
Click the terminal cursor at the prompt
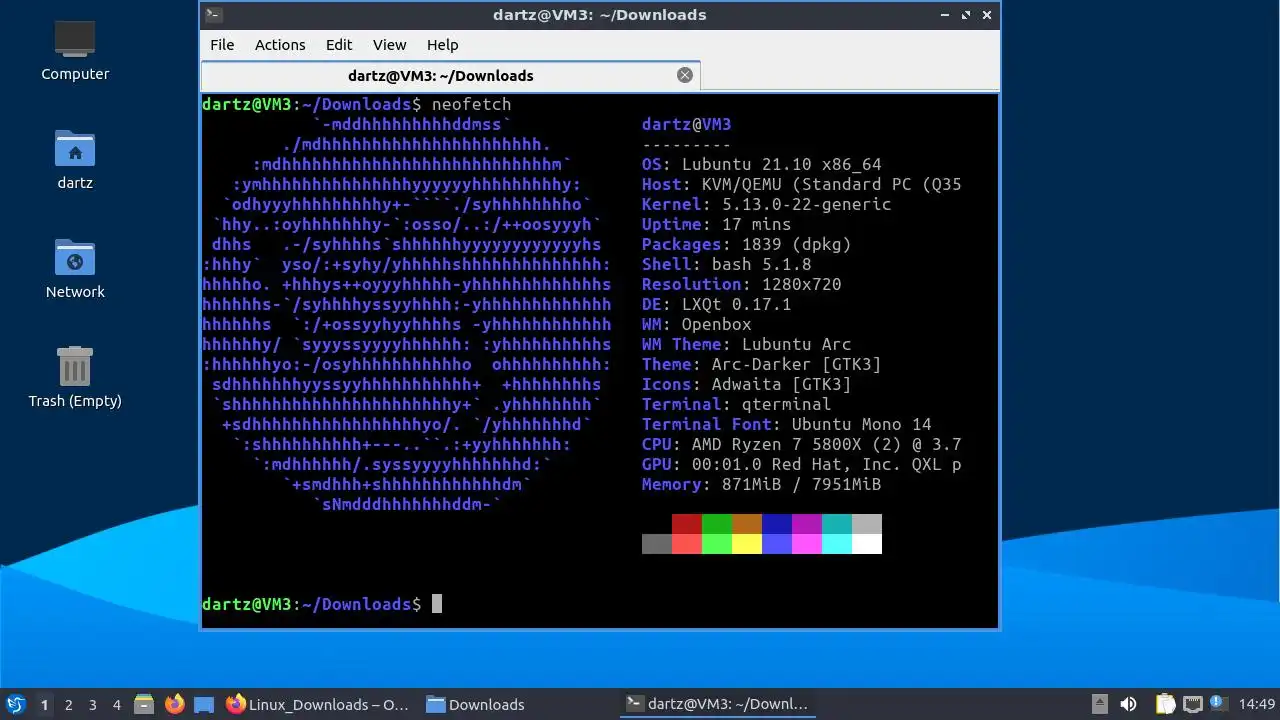pyautogui.click(x=437, y=604)
